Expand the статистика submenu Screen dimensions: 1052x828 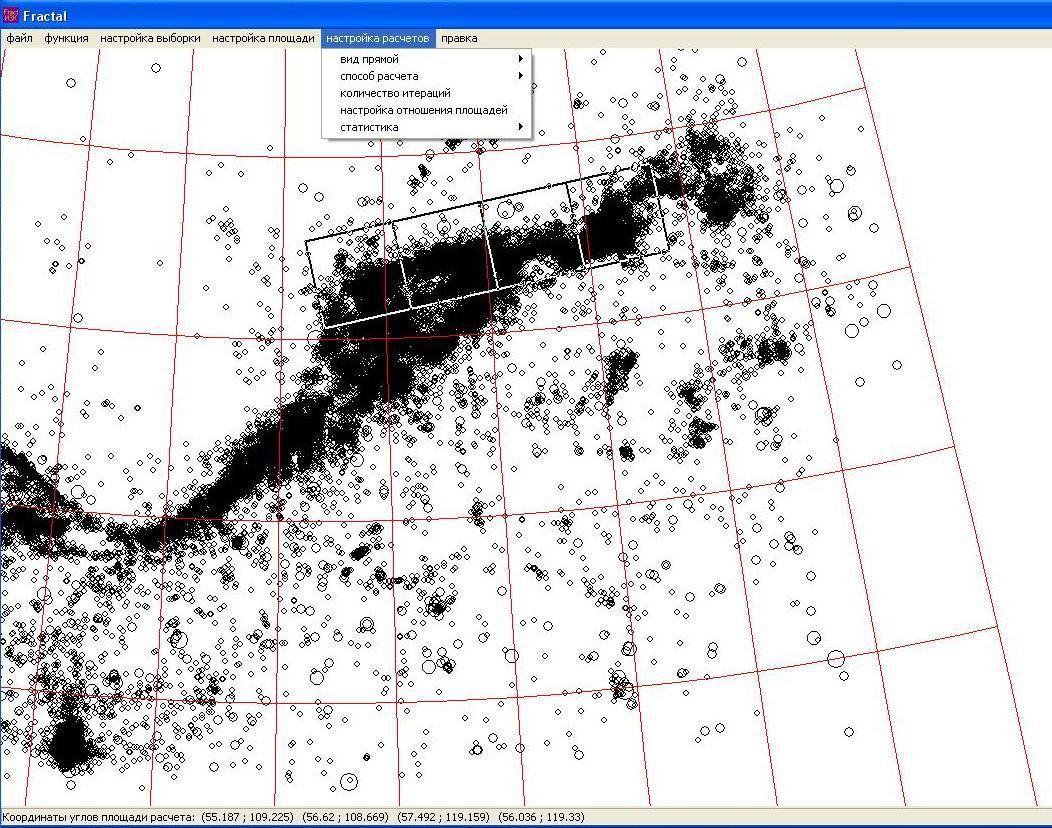[369, 127]
